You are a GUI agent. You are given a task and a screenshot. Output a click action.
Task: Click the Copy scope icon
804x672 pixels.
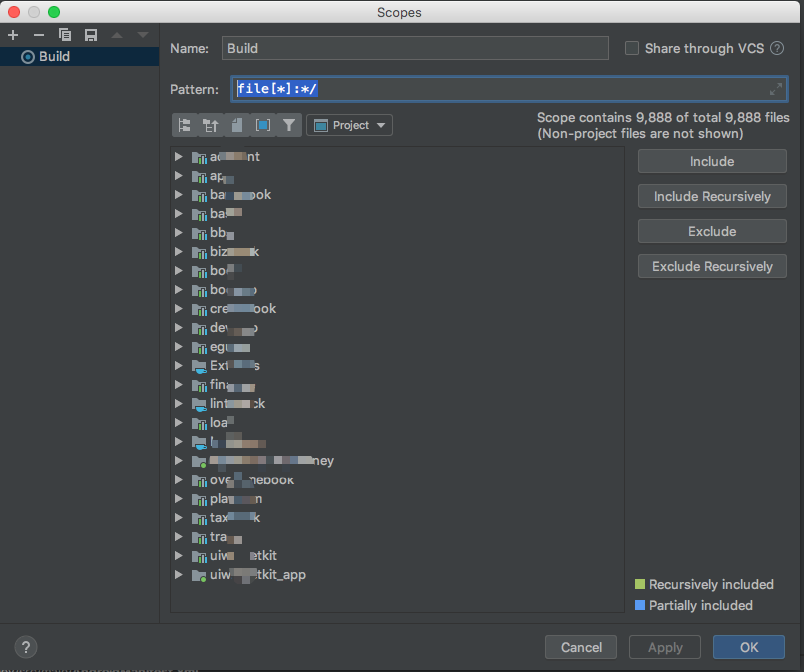[64, 34]
